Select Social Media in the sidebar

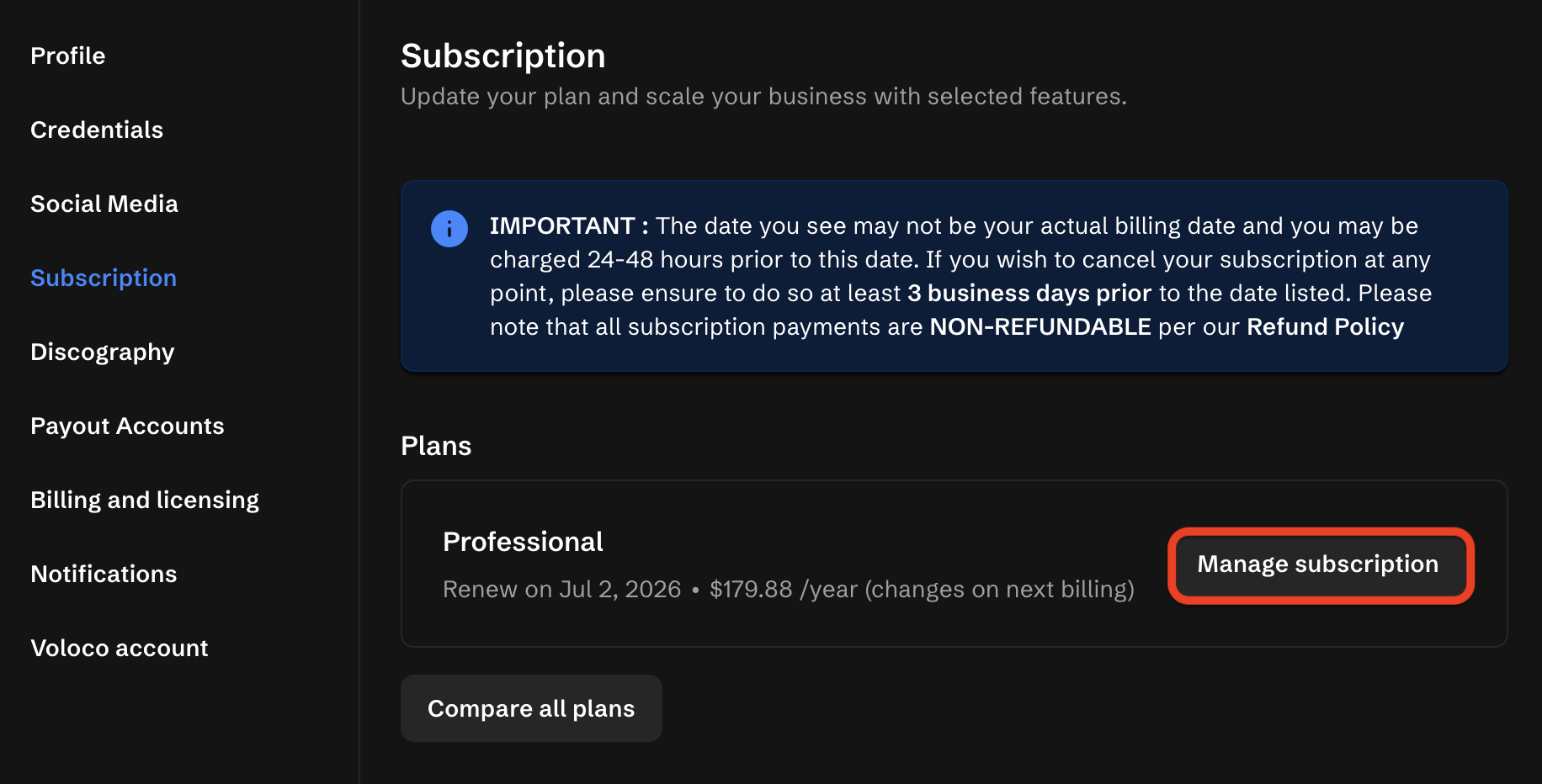tap(104, 204)
